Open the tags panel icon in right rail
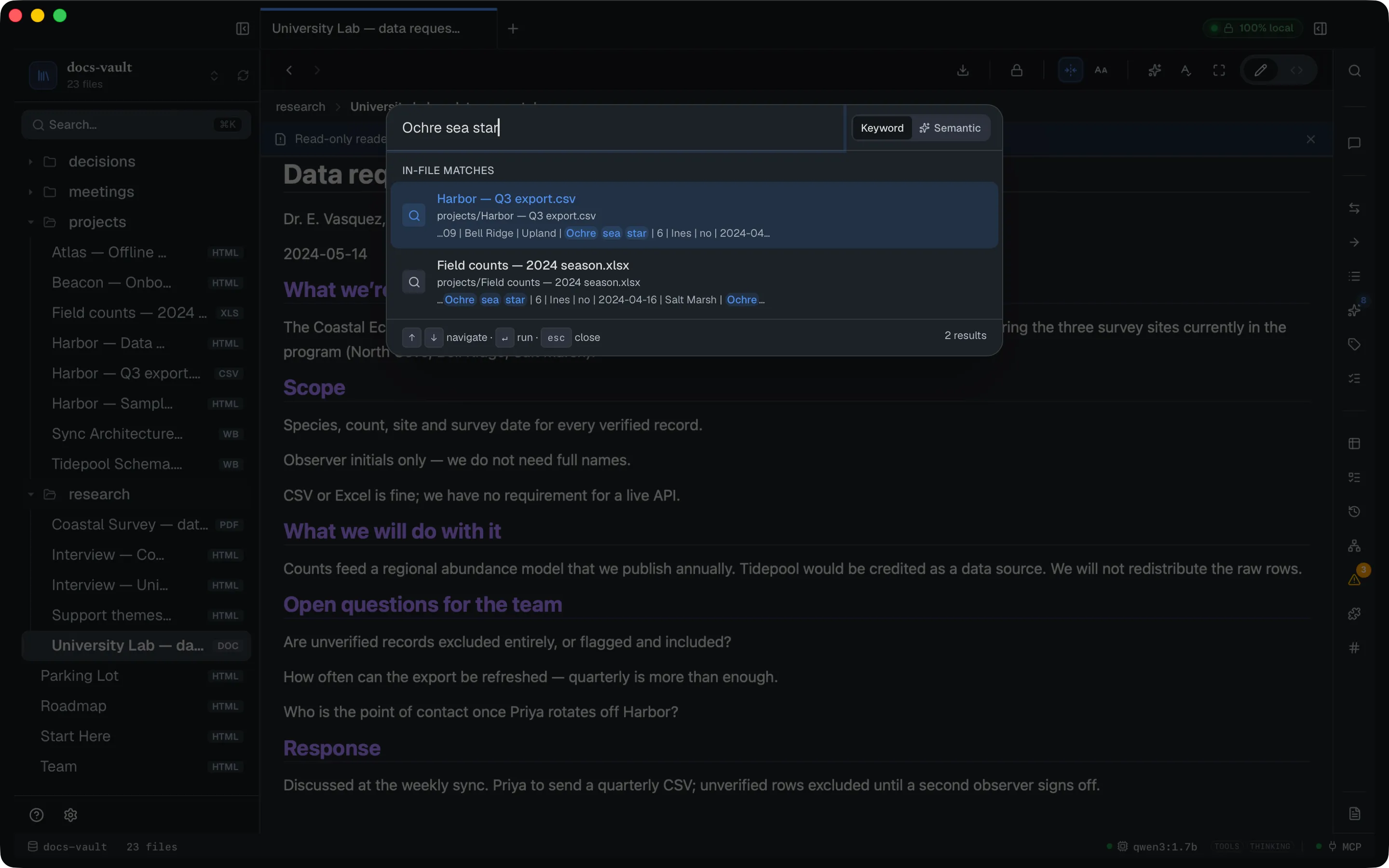 [x=1354, y=344]
